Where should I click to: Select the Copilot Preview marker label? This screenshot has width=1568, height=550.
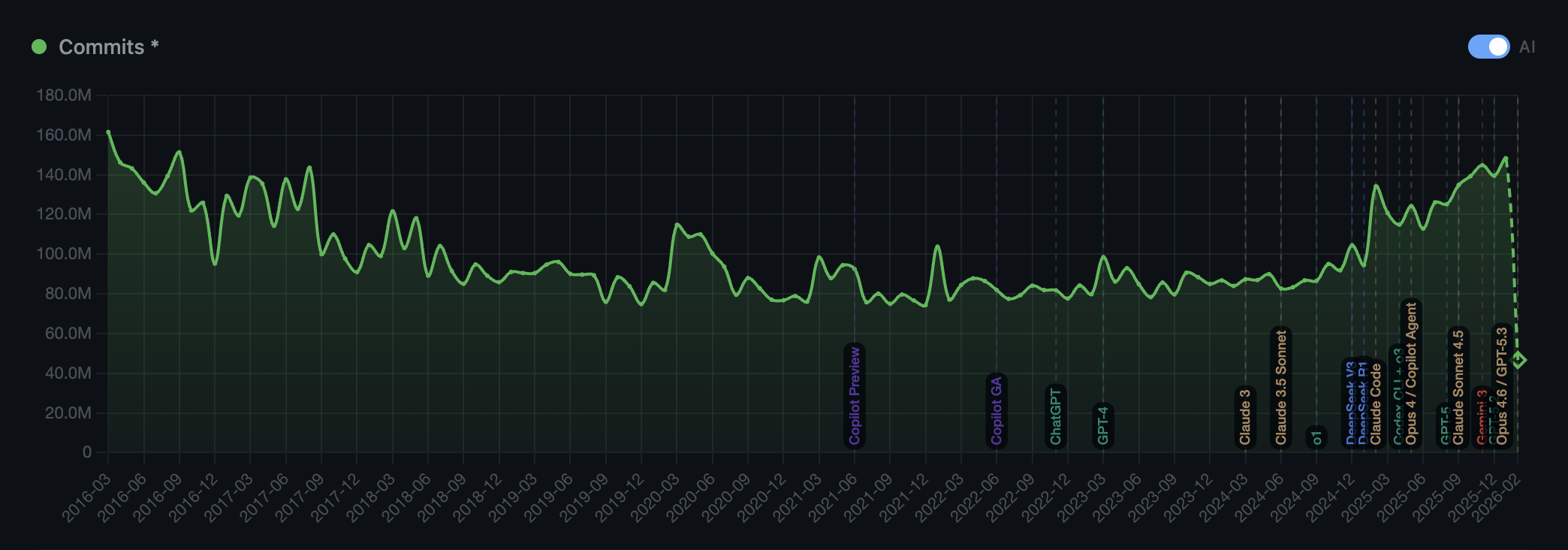click(x=855, y=396)
